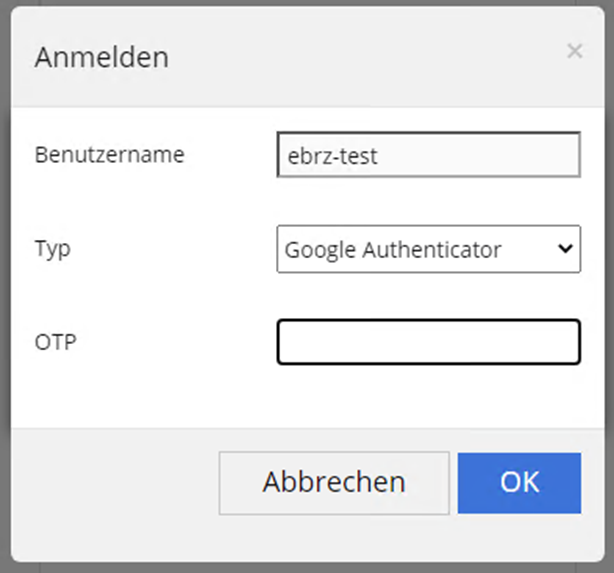The image size is (614, 573).
Task: Select the ebrz-test text in the username box
Action: 332,156
